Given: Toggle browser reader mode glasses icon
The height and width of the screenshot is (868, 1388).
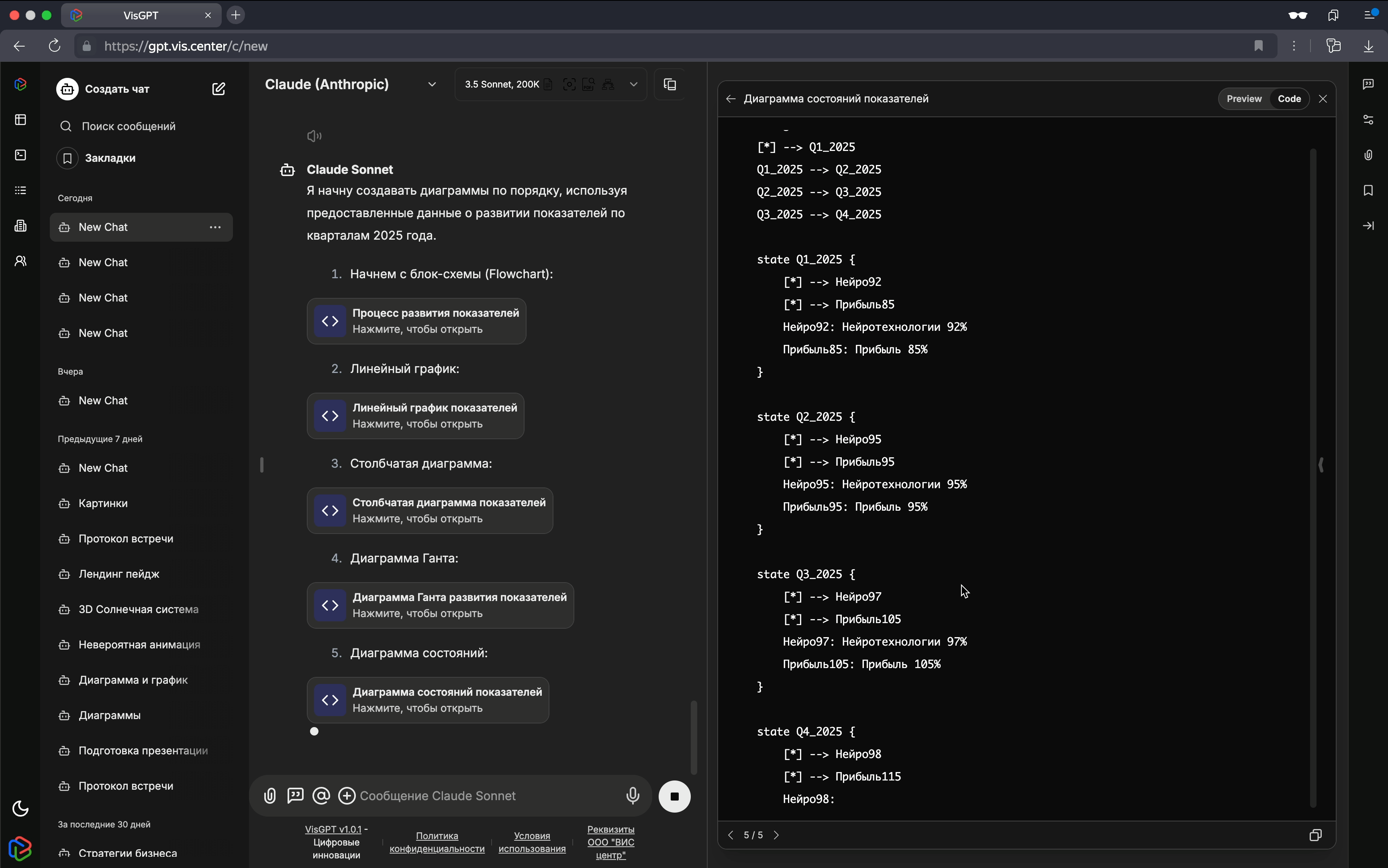Looking at the screenshot, I should [x=1298, y=16].
